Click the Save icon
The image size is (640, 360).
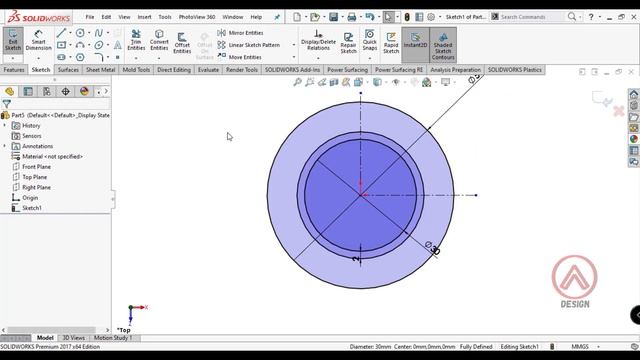coord(333,17)
